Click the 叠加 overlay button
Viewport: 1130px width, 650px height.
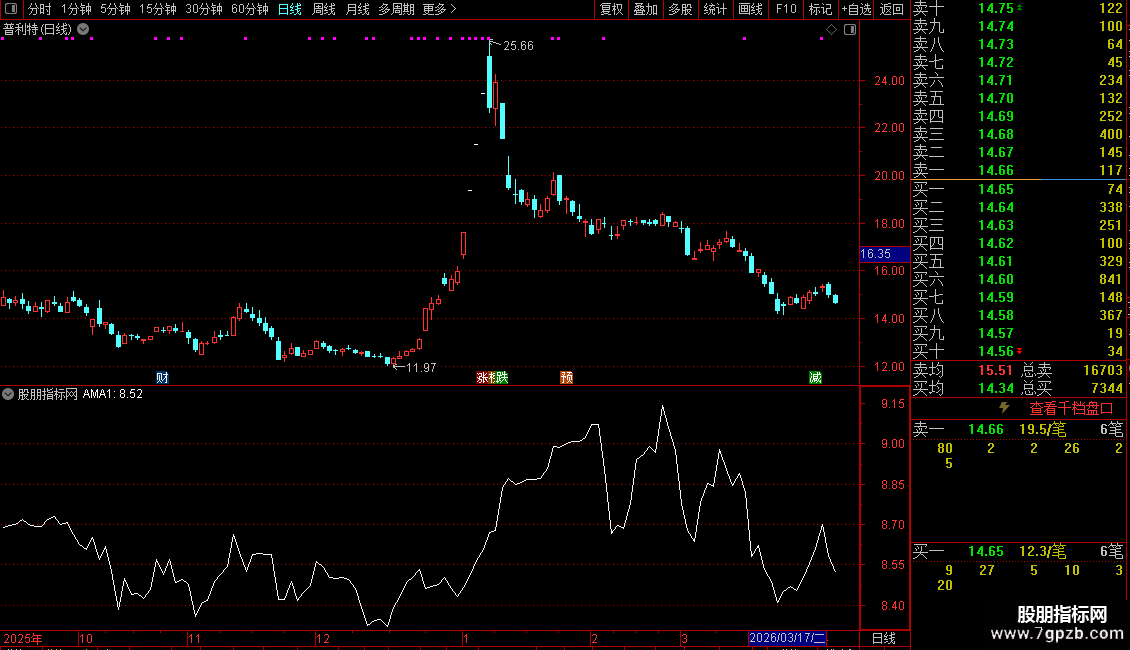pyautogui.click(x=645, y=9)
